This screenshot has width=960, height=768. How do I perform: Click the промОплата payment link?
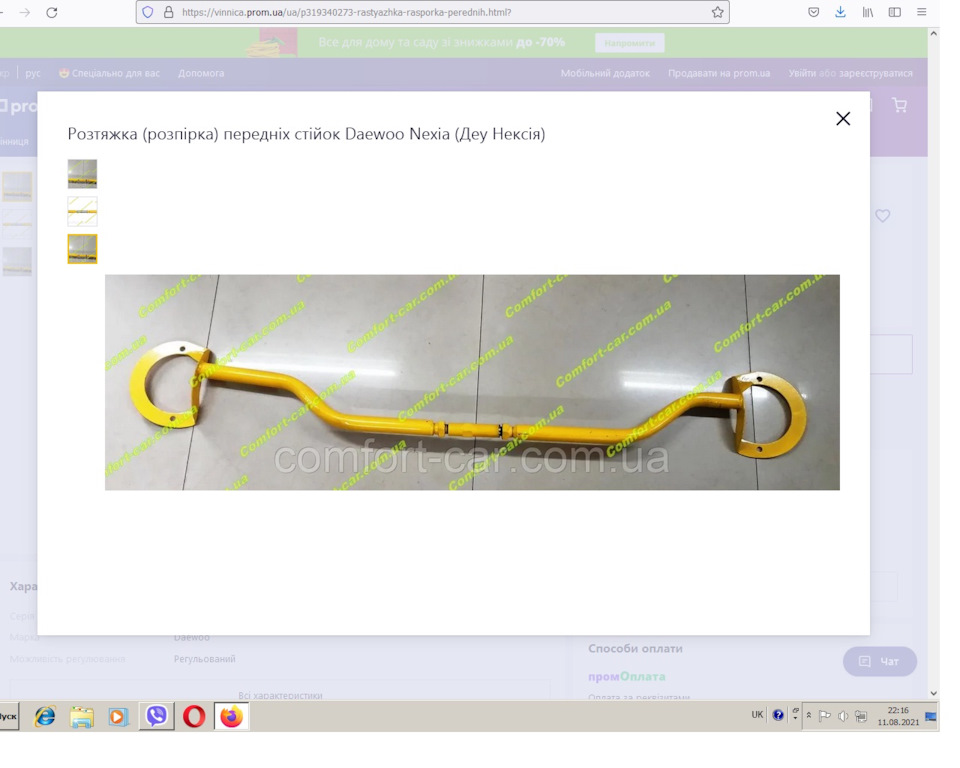click(626, 677)
